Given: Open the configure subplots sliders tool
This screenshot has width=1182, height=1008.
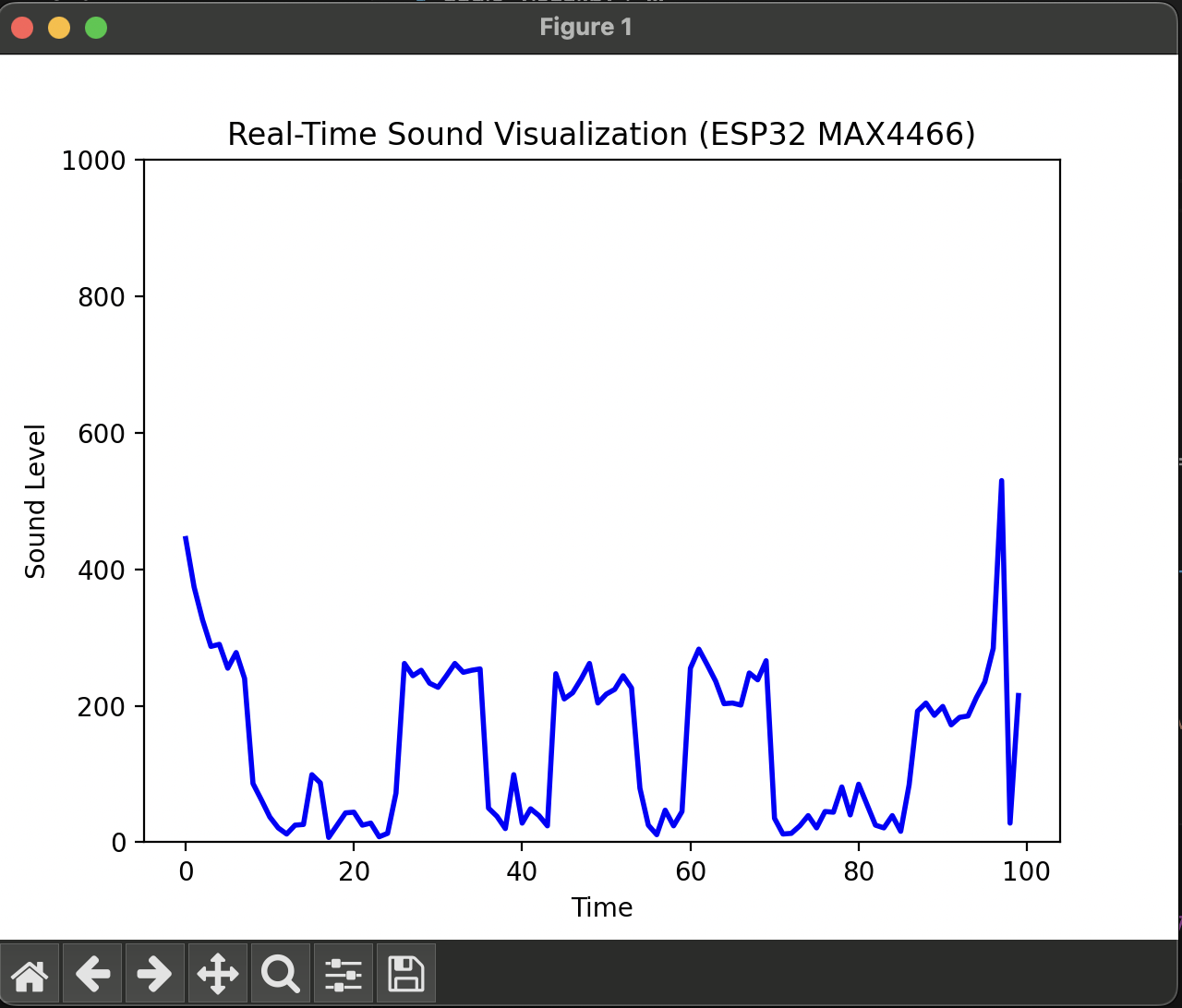Looking at the screenshot, I should coord(343,973).
